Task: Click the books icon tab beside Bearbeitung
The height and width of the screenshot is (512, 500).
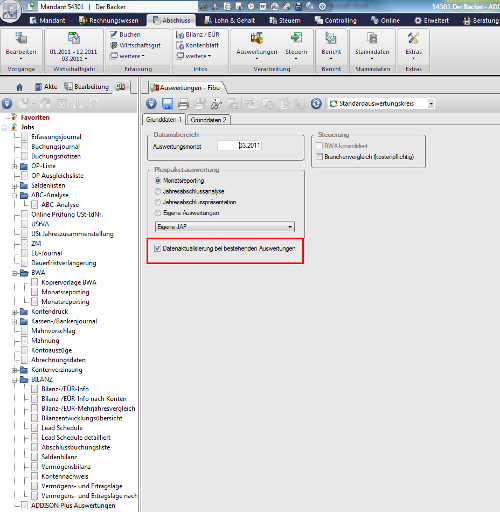Action: click(121, 87)
